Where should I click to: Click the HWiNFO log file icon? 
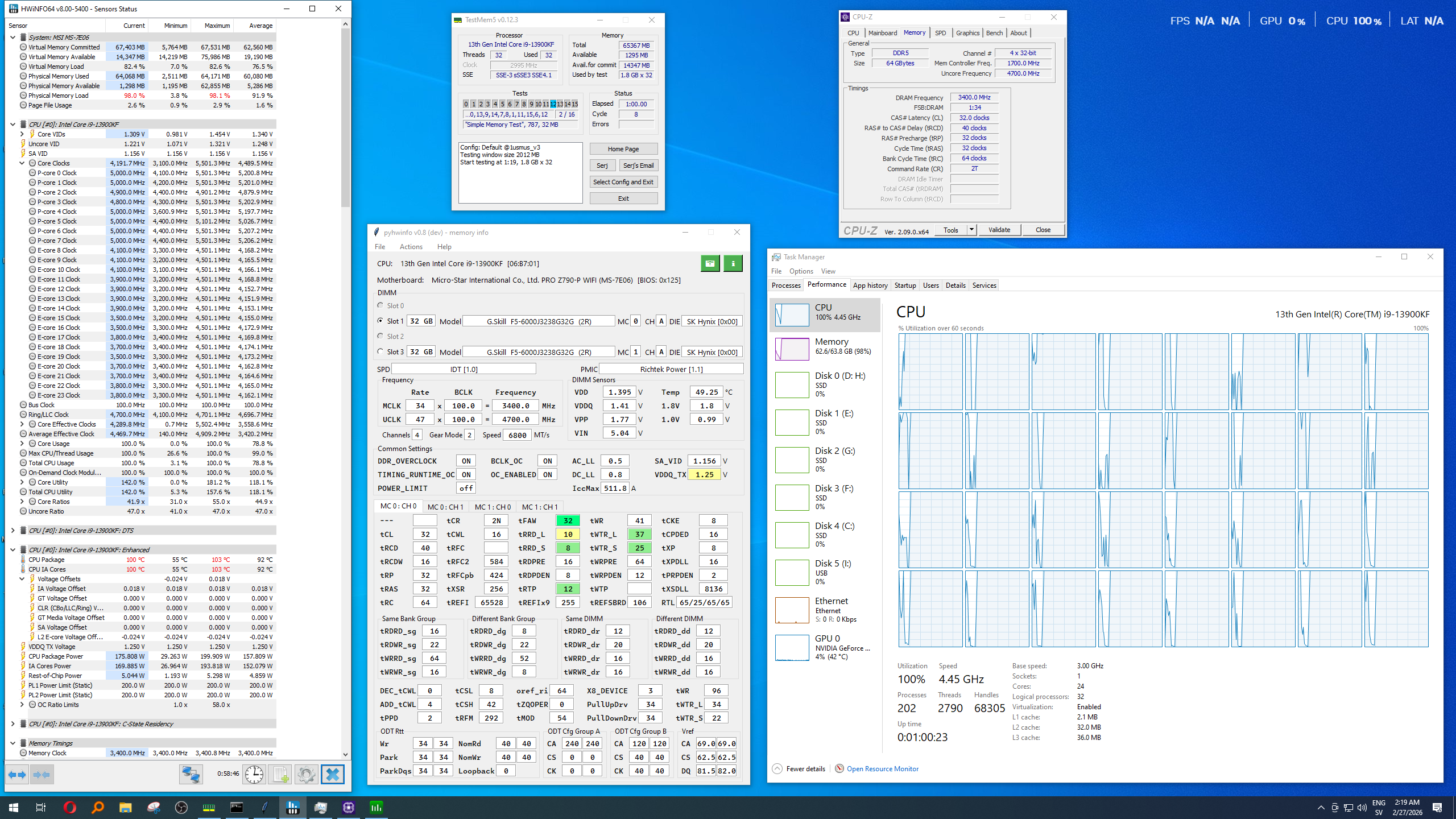[280, 775]
